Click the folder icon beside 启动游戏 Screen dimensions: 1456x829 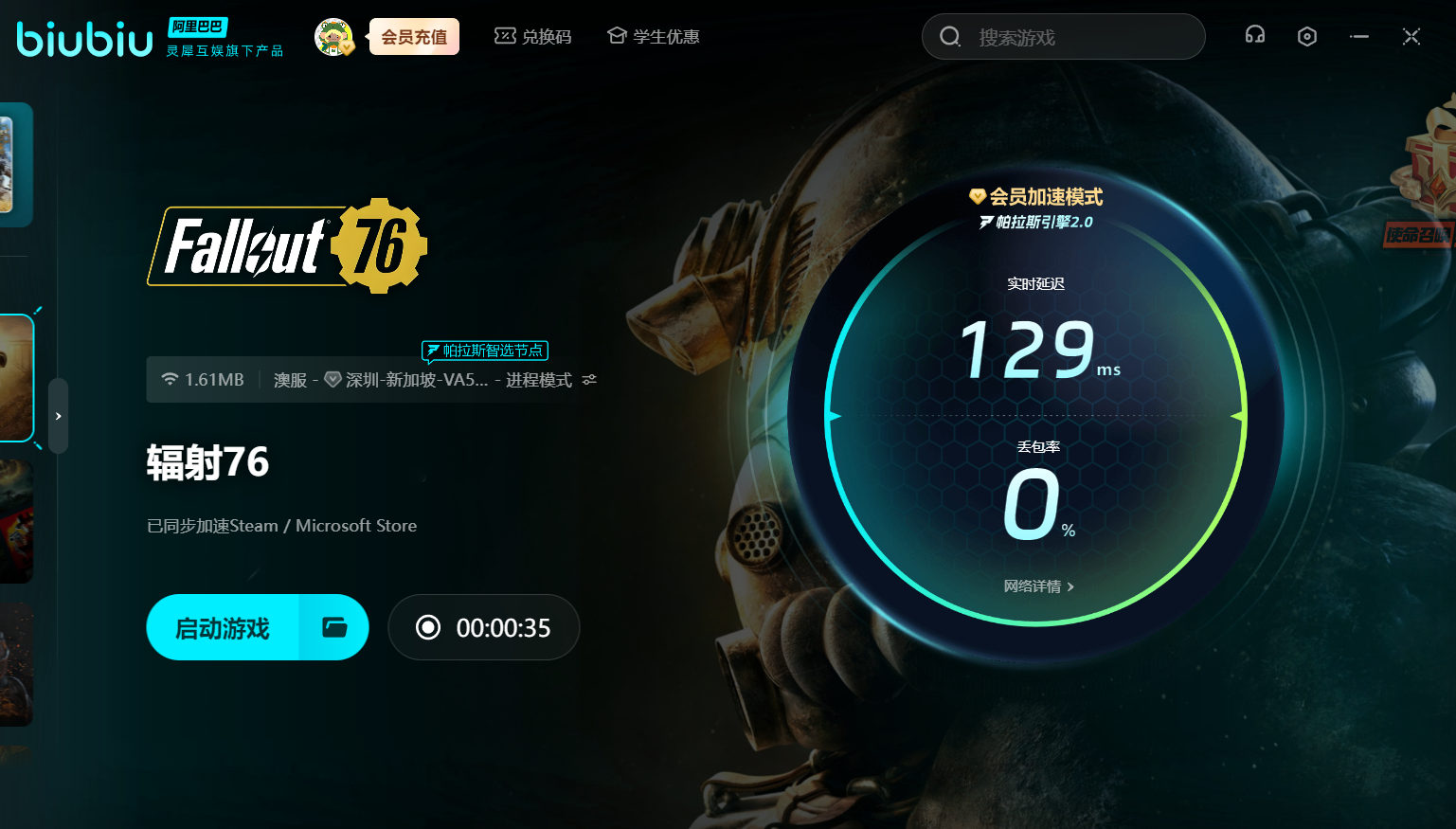(334, 627)
